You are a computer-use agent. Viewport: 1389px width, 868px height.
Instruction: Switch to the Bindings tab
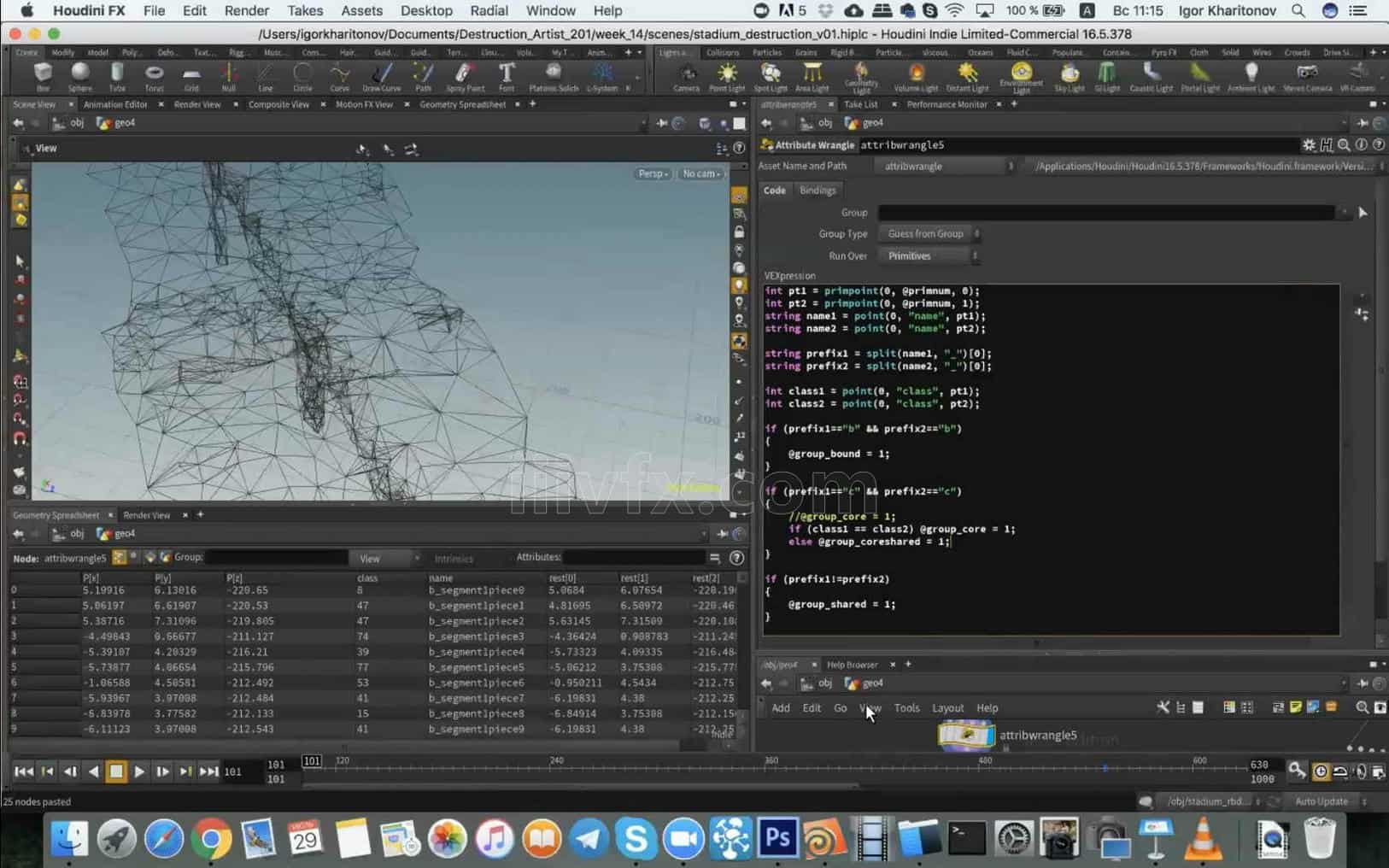pos(818,191)
